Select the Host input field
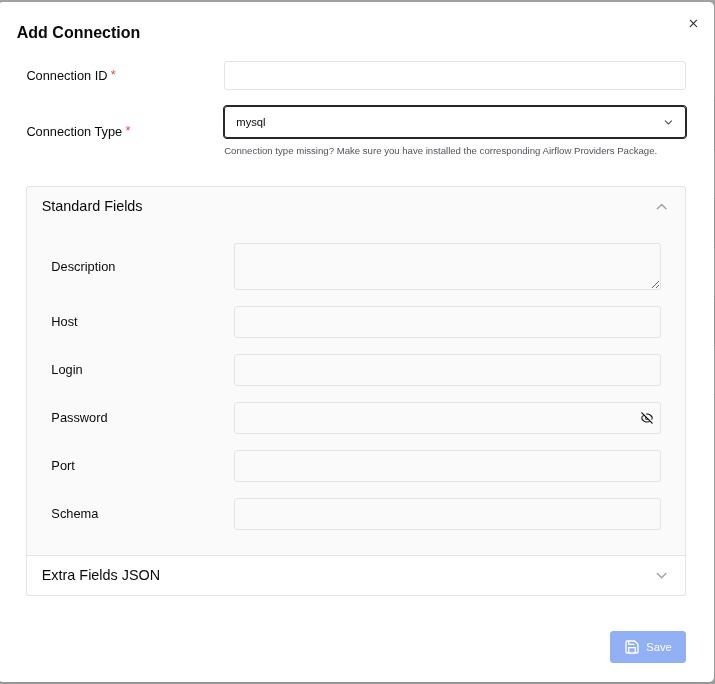715x684 pixels. coord(446,322)
